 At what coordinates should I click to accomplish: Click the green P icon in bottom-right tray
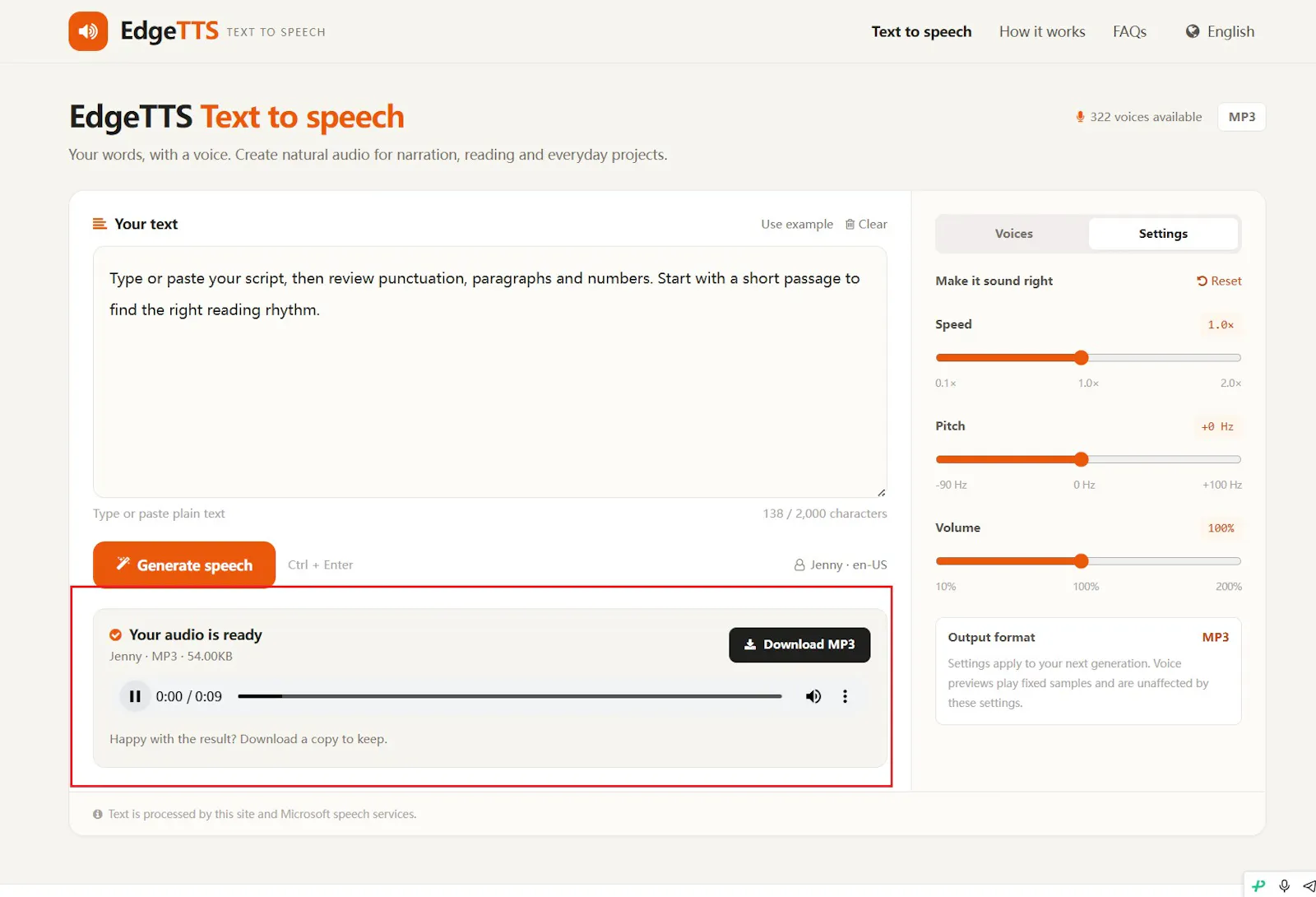[x=1258, y=885]
